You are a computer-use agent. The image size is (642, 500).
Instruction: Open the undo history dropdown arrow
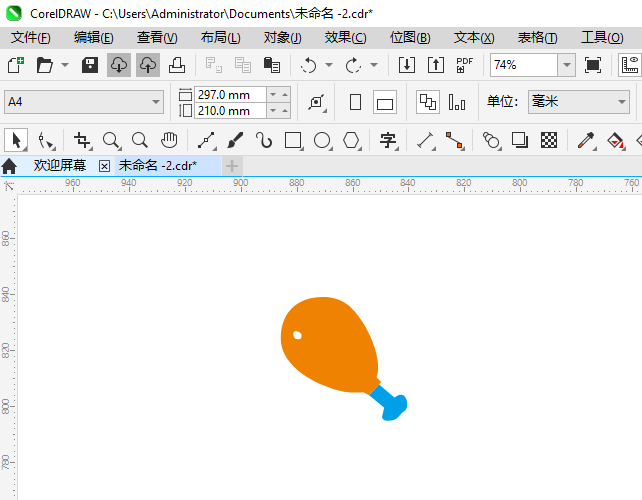click(x=329, y=65)
